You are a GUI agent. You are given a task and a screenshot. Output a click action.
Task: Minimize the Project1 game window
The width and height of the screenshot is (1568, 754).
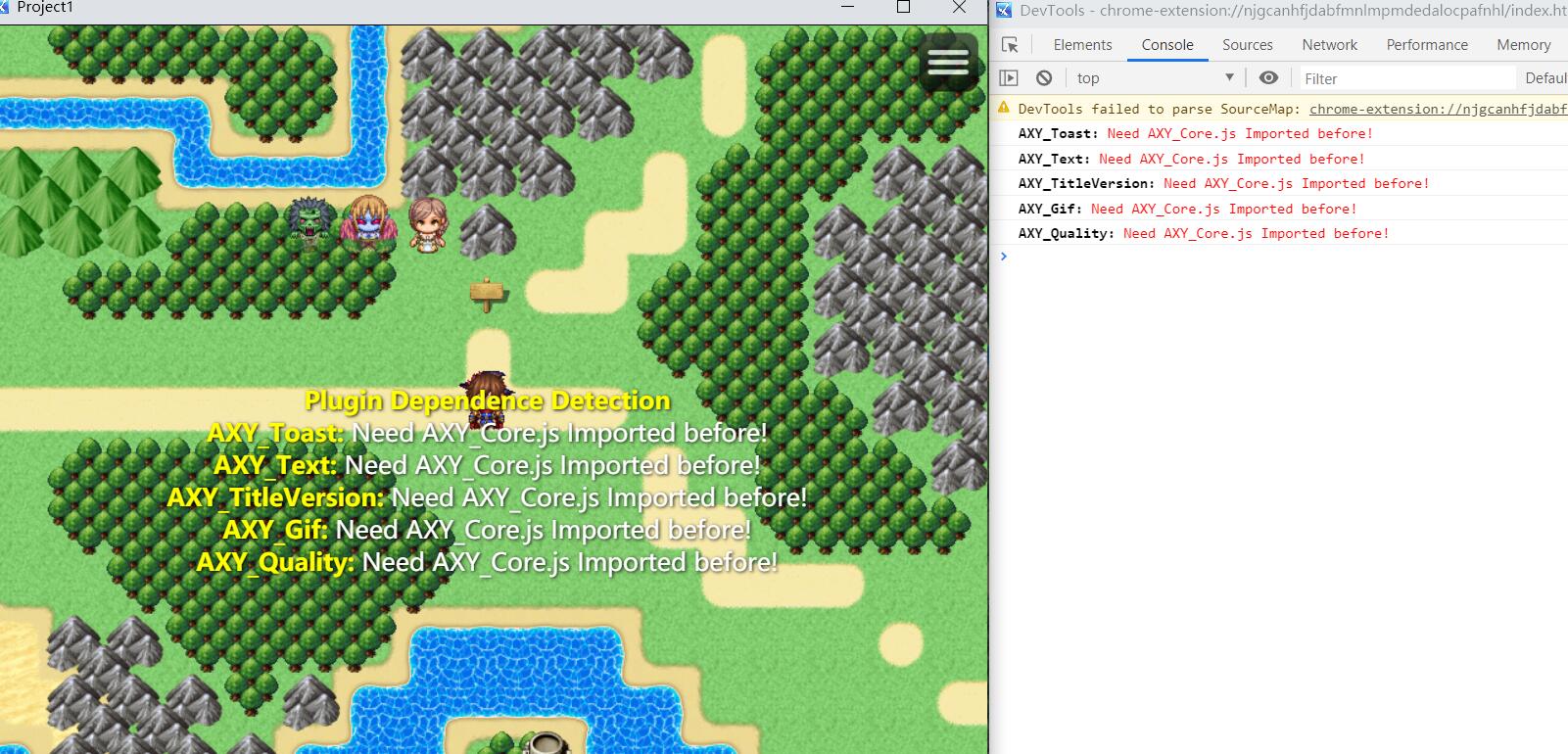[848, 7]
